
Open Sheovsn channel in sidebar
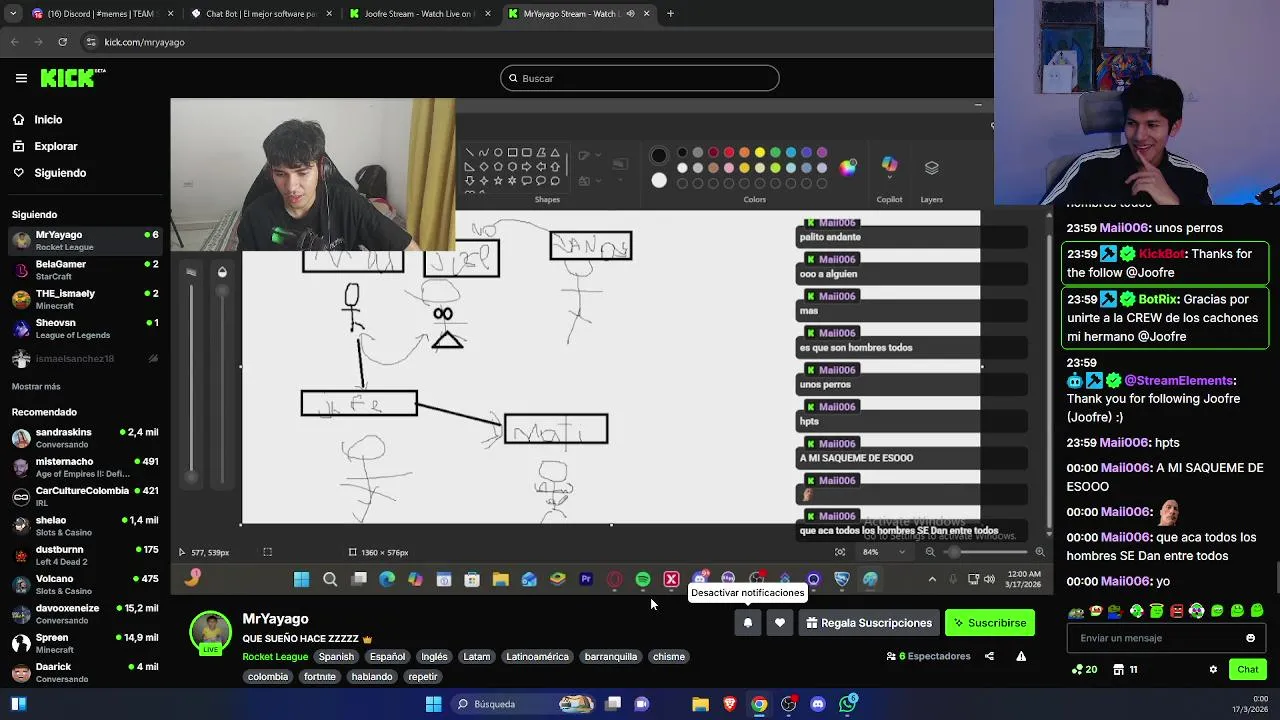(x=85, y=329)
